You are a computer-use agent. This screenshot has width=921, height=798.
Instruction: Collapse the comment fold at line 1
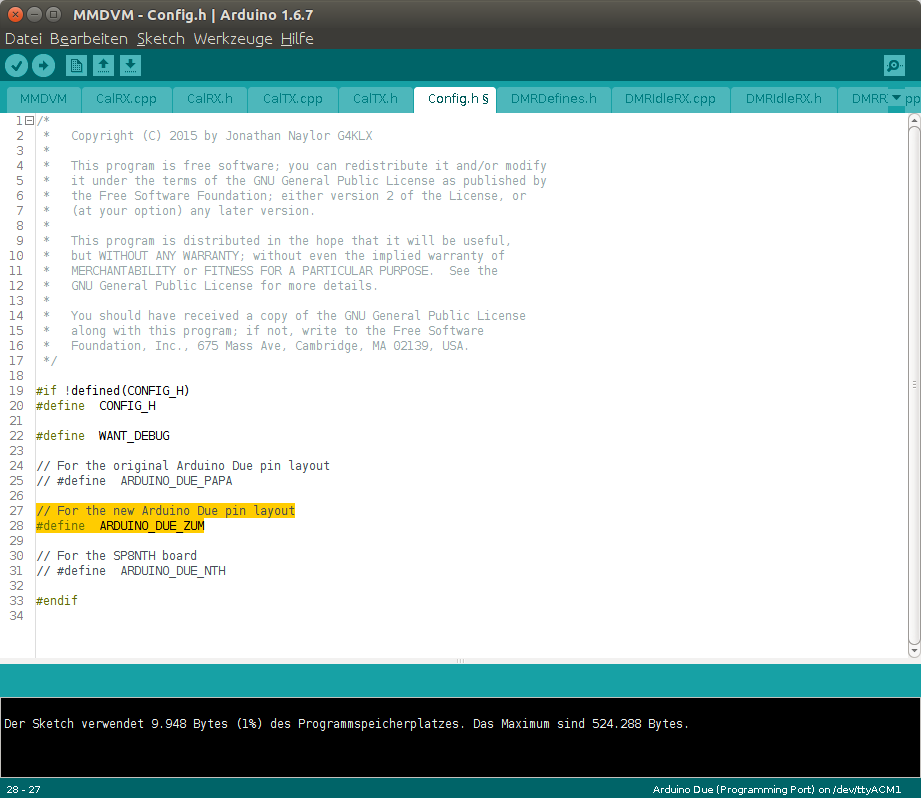click(x=29, y=120)
